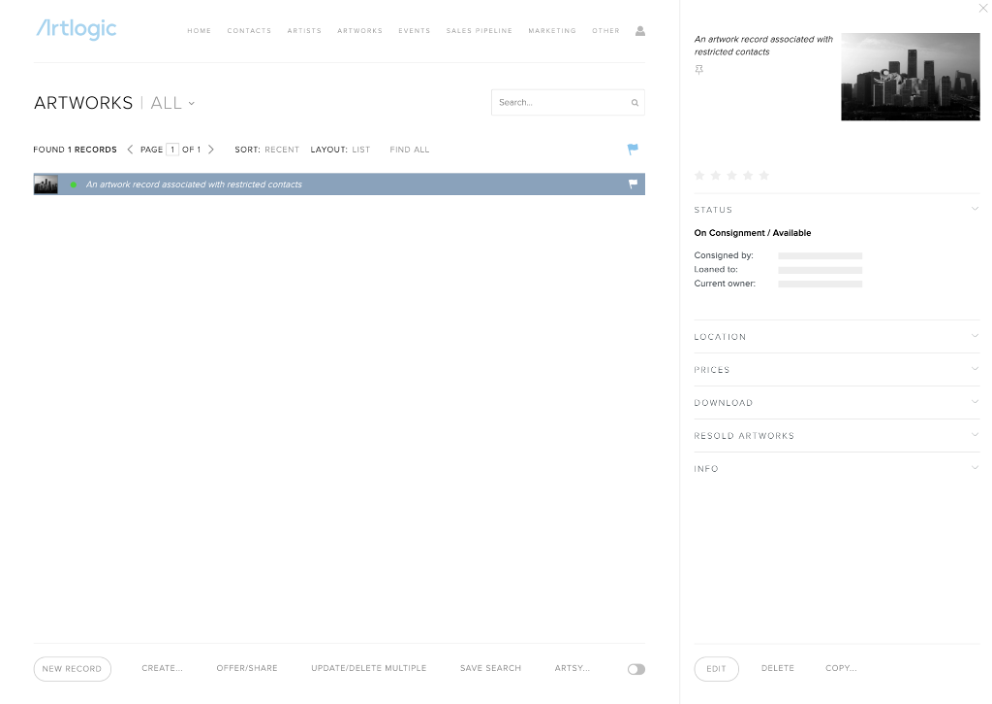
Task: Toggle the switch beside Artsy
Action: pos(636,669)
